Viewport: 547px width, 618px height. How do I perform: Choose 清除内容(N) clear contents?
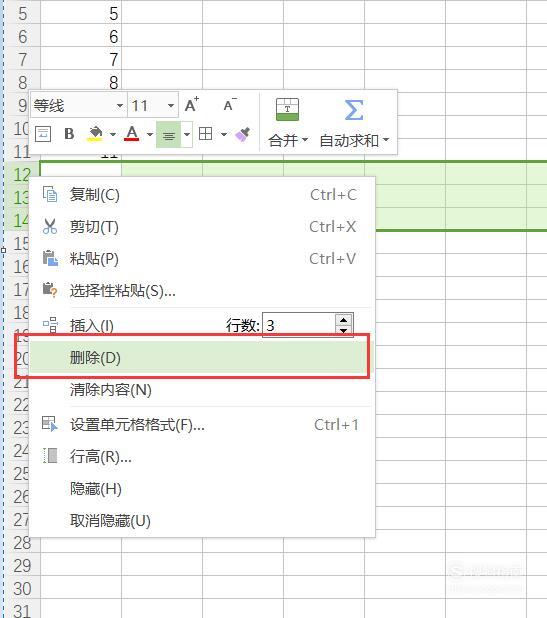coord(202,390)
